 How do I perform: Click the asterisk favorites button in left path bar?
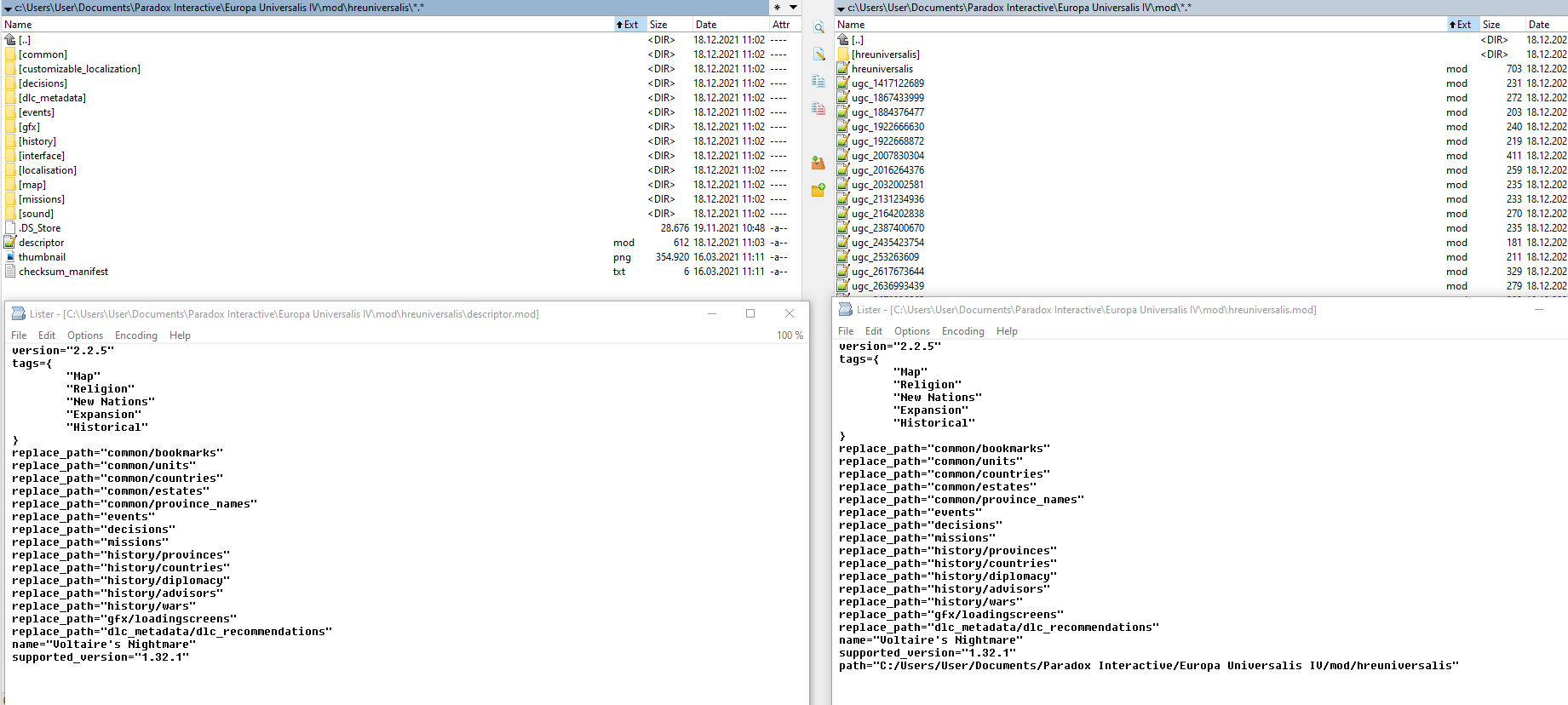pyautogui.click(x=777, y=8)
